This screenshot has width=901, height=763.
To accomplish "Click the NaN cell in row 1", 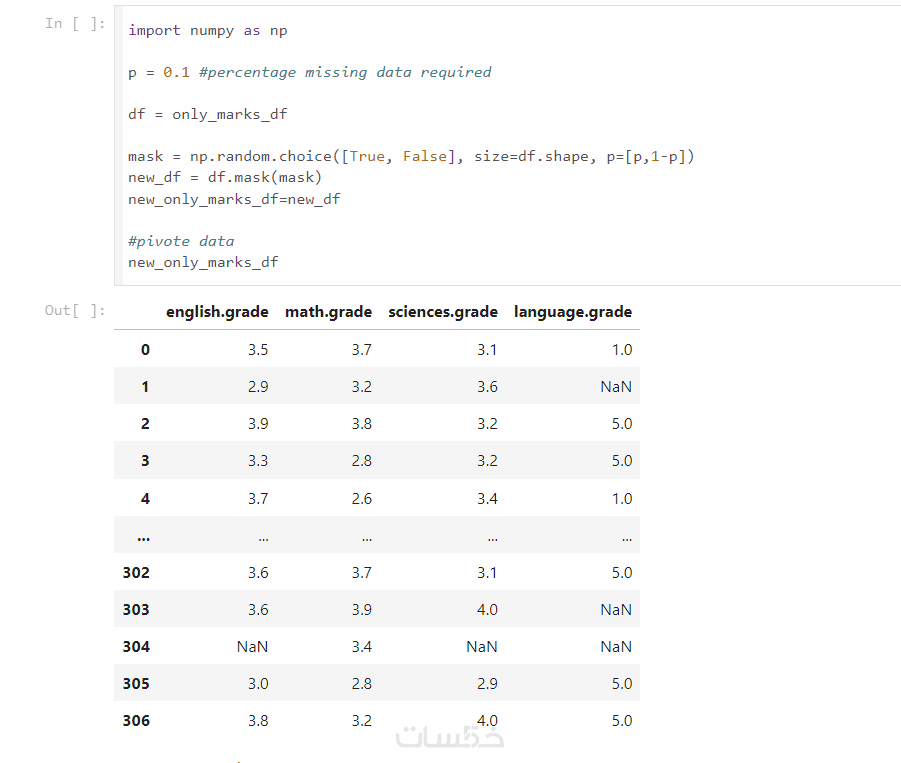I will click(x=616, y=387).
